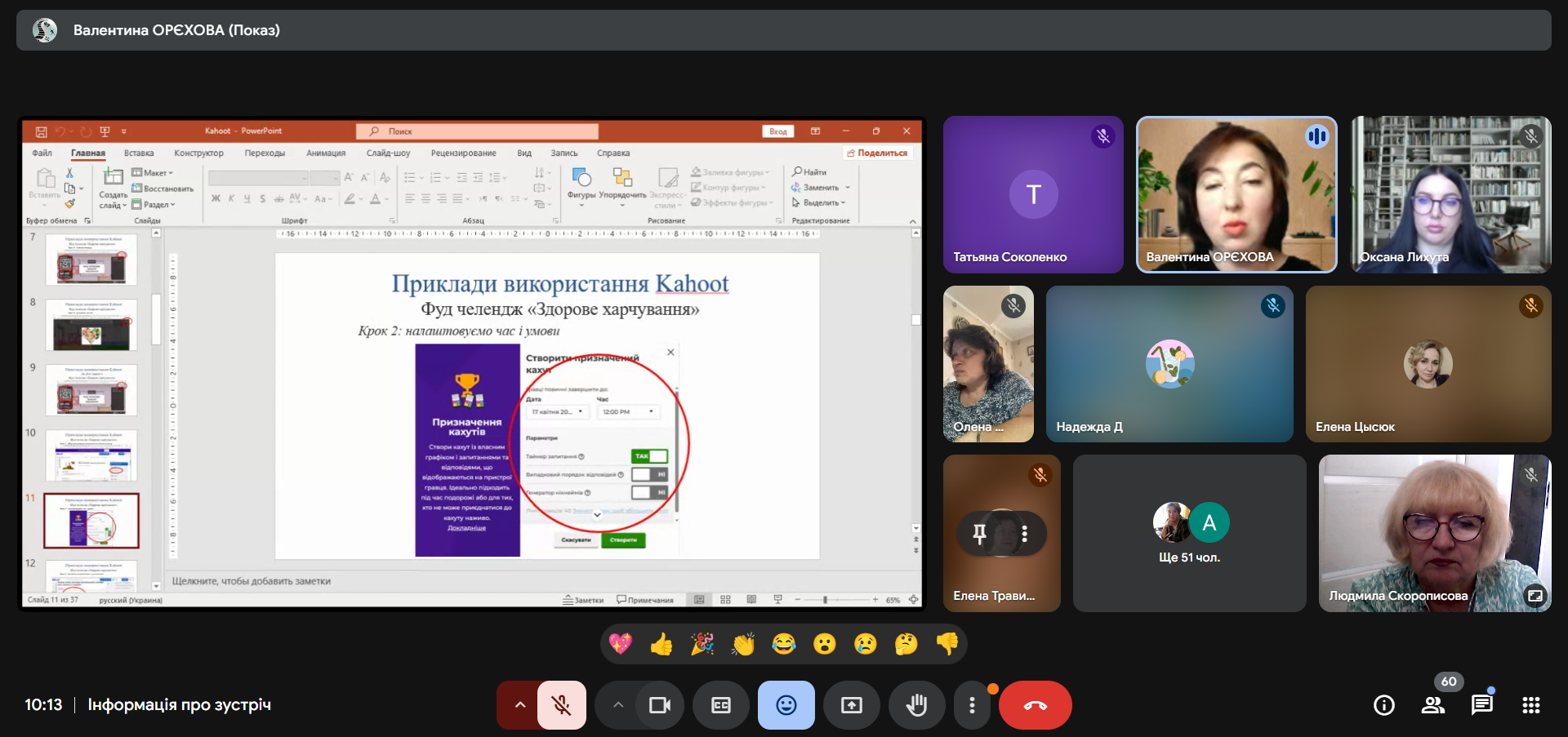Open more options three-dot menu
1568x737 pixels.
(972, 705)
